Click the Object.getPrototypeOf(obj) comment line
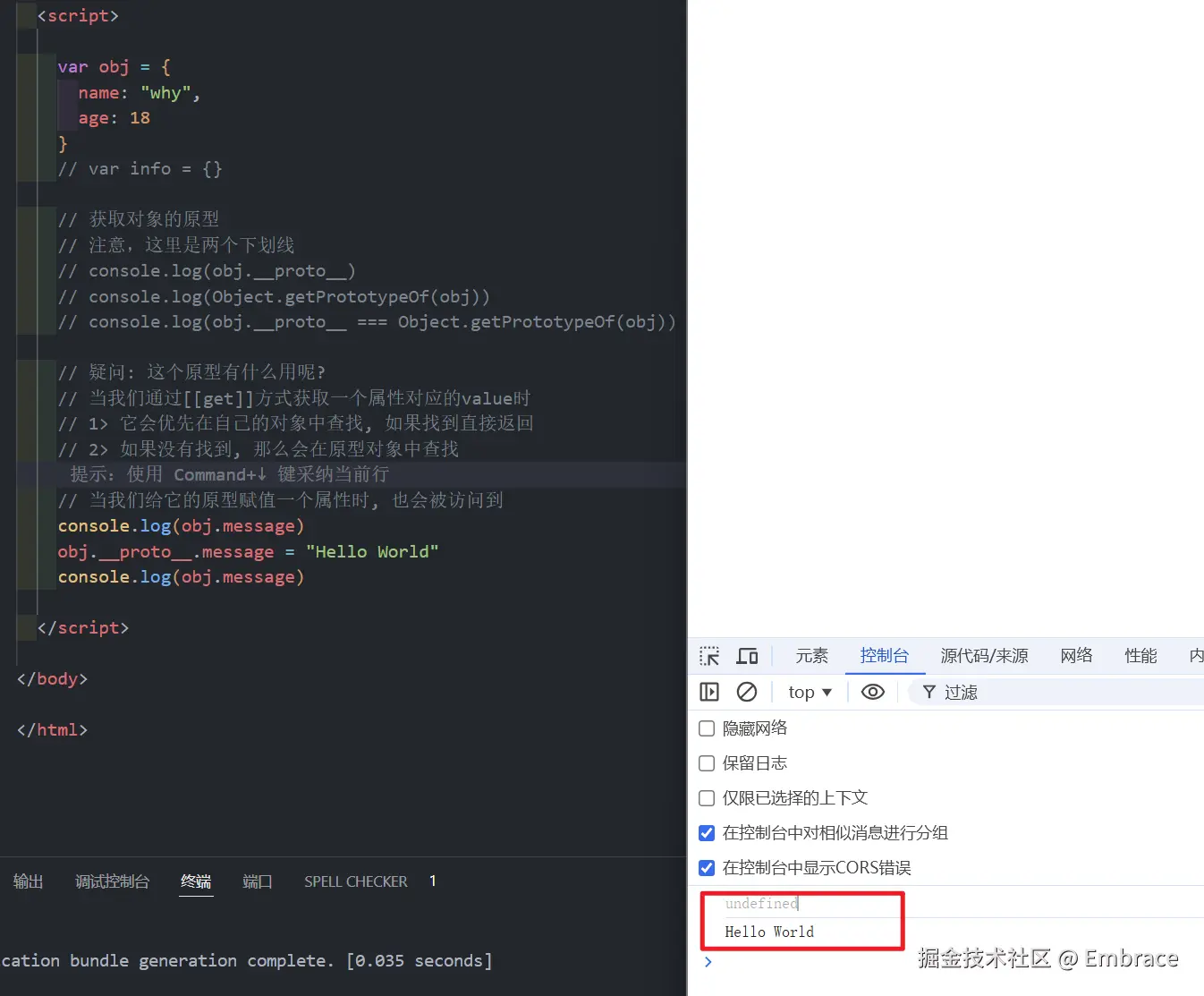Viewport: 1204px width, 996px height. pyautogui.click(x=274, y=297)
